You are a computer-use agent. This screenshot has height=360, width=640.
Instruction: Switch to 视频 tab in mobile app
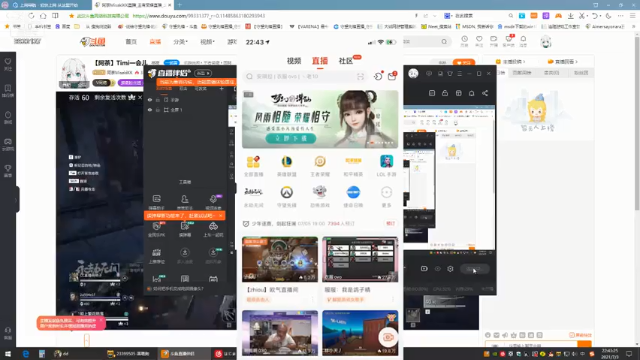294,61
